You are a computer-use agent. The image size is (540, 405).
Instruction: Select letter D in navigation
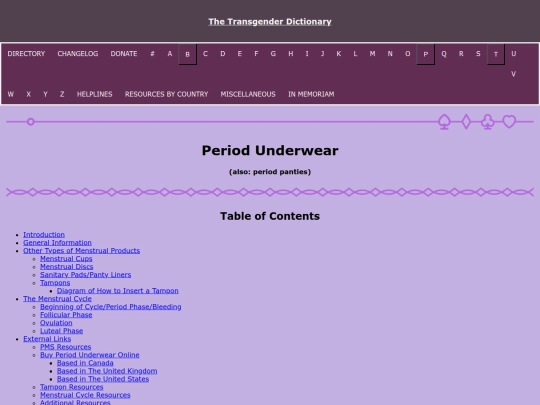[x=223, y=54]
